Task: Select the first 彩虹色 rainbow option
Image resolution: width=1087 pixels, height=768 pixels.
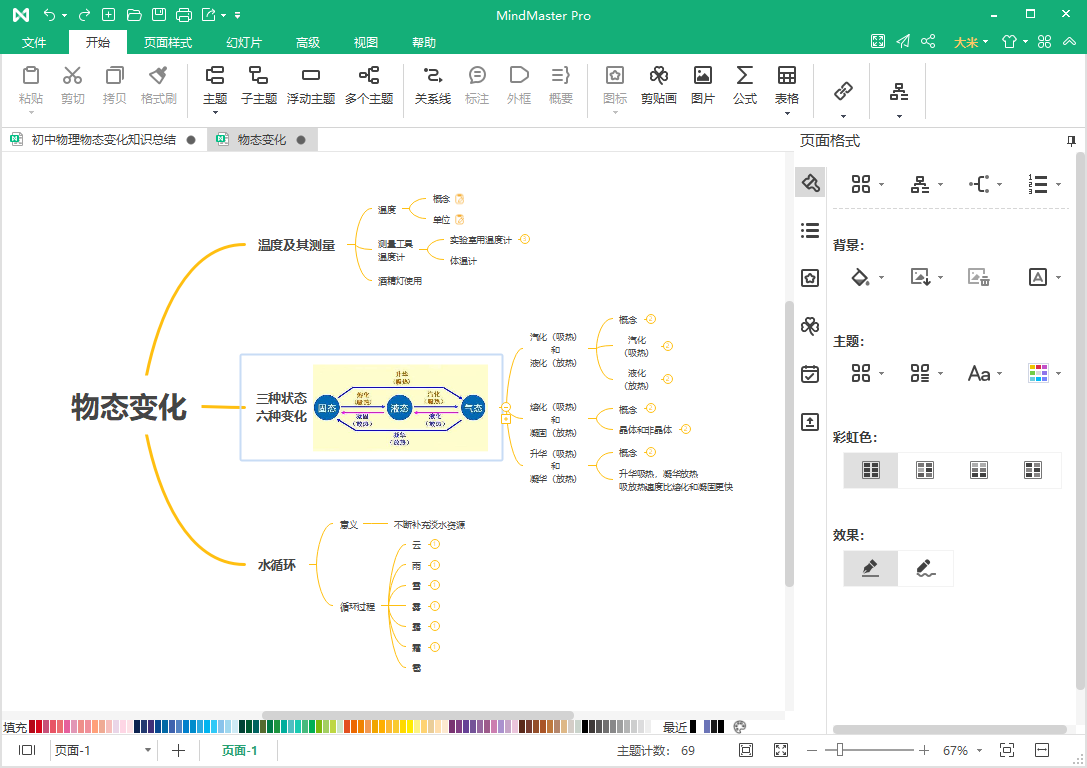Action: pos(870,469)
